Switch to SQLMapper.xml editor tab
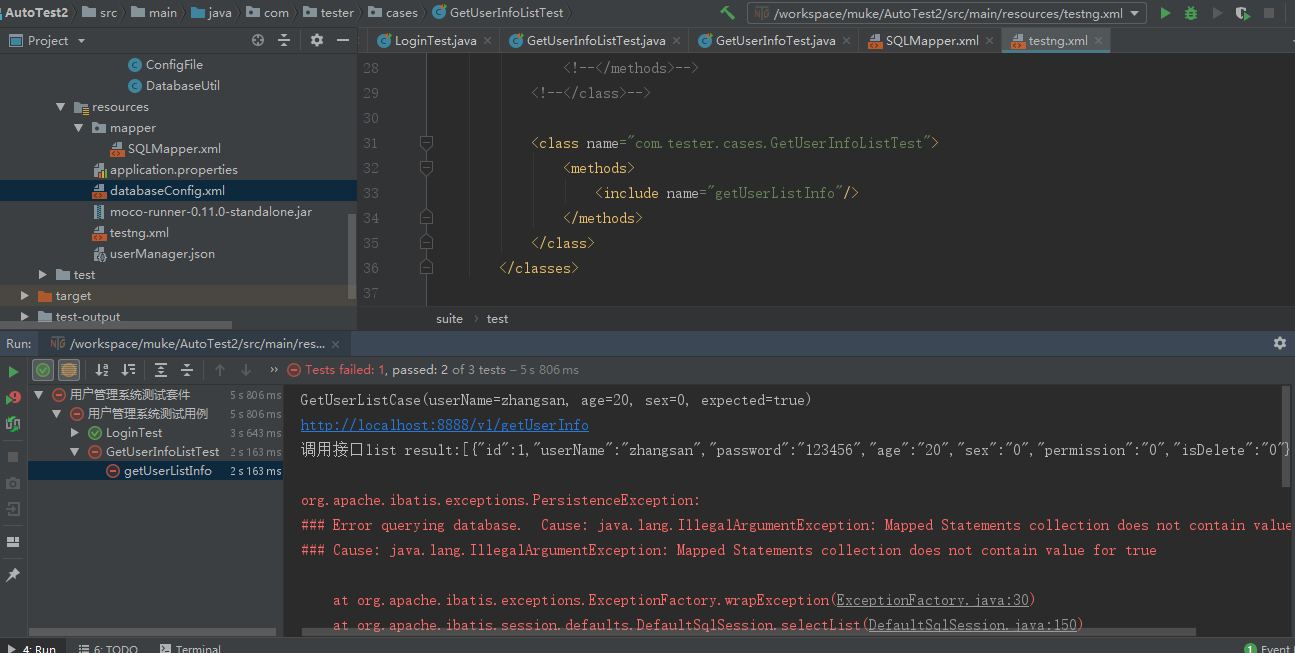This screenshot has height=653, width=1295. pos(932,41)
